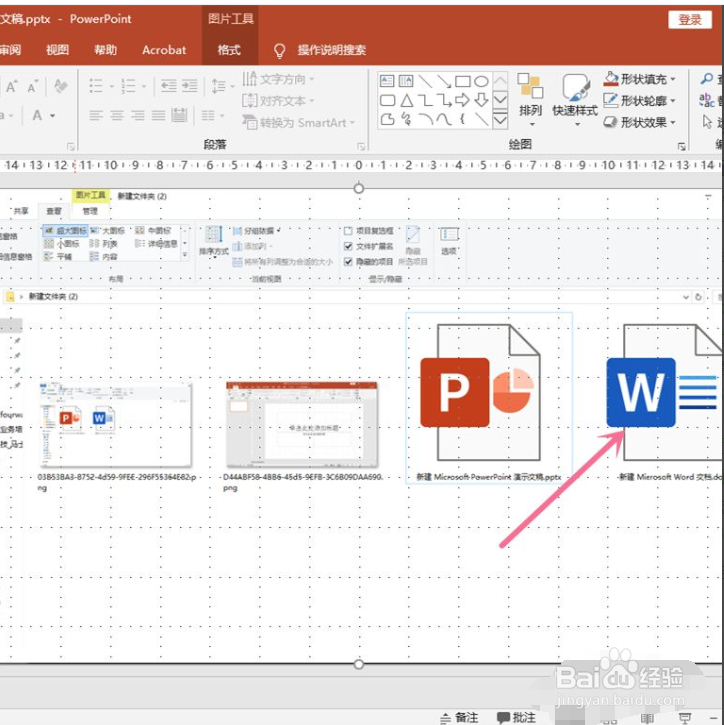Open 形状填充 shape fill menu
Viewport: 724px width, 725px height.
(x=639, y=79)
